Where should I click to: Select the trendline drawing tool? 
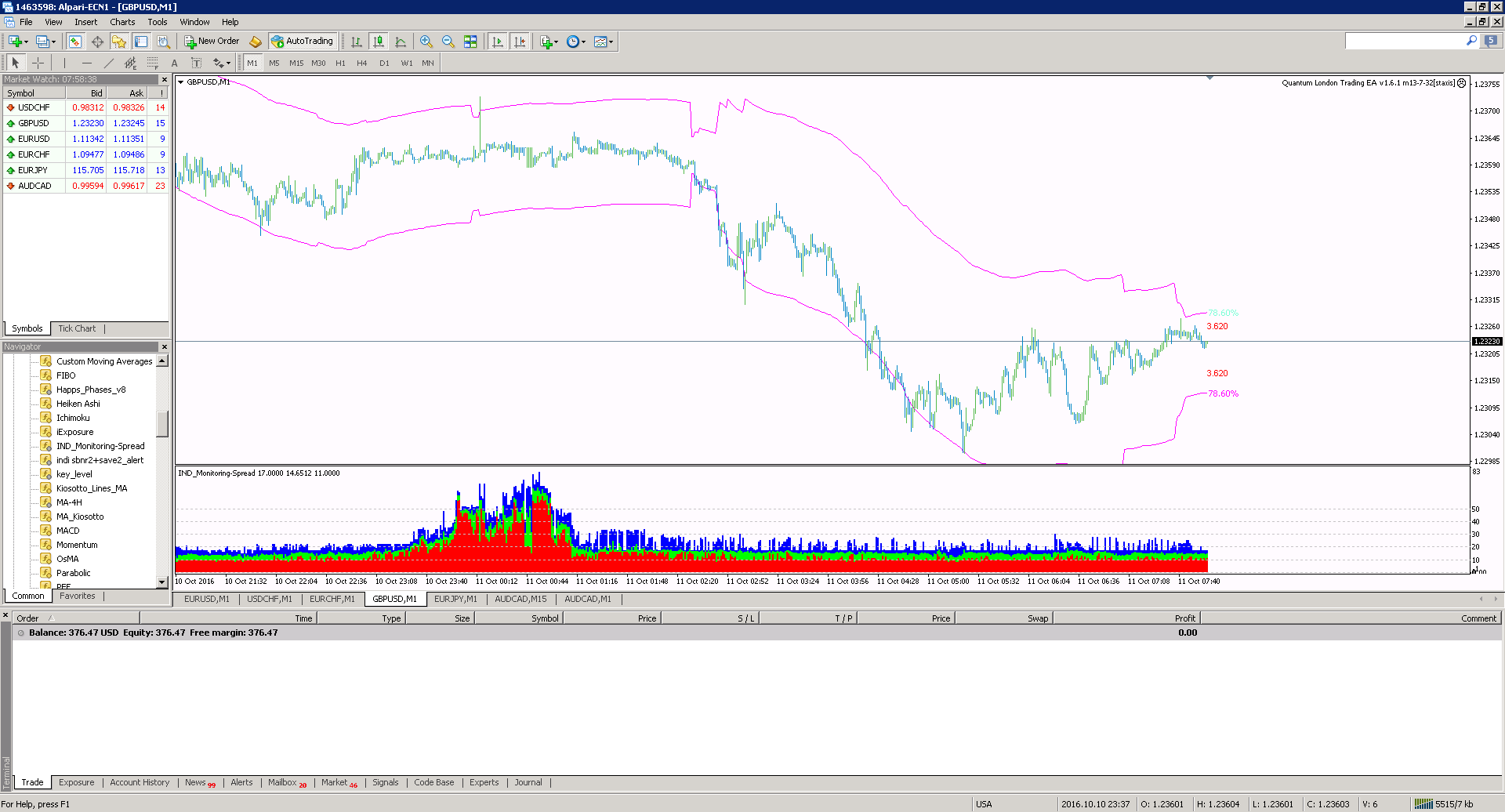(108, 63)
